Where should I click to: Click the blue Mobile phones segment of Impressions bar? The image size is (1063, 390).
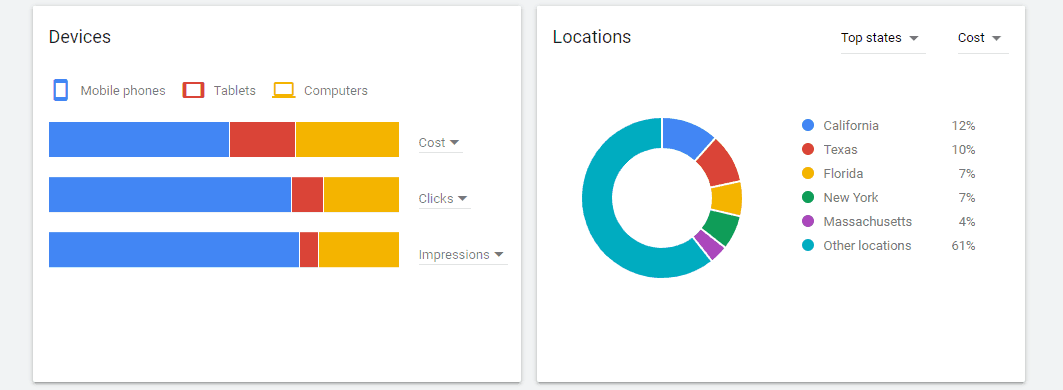(x=174, y=250)
